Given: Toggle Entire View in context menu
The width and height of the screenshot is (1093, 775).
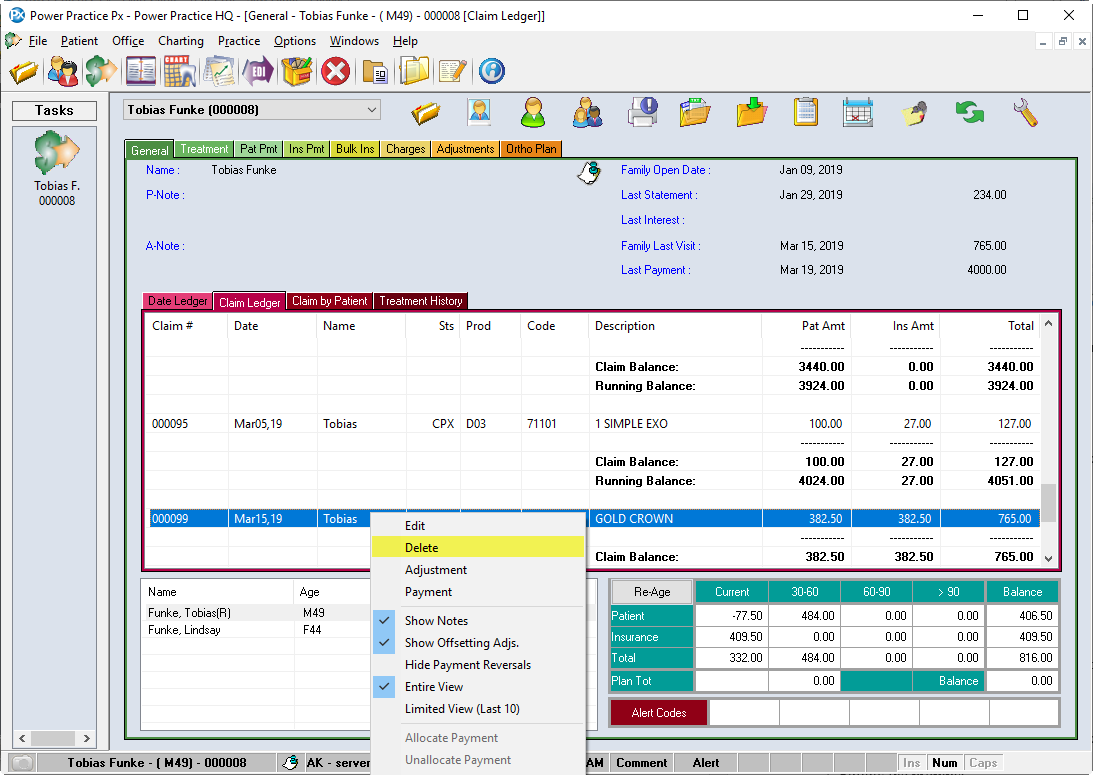Looking at the screenshot, I should (433, 687).
